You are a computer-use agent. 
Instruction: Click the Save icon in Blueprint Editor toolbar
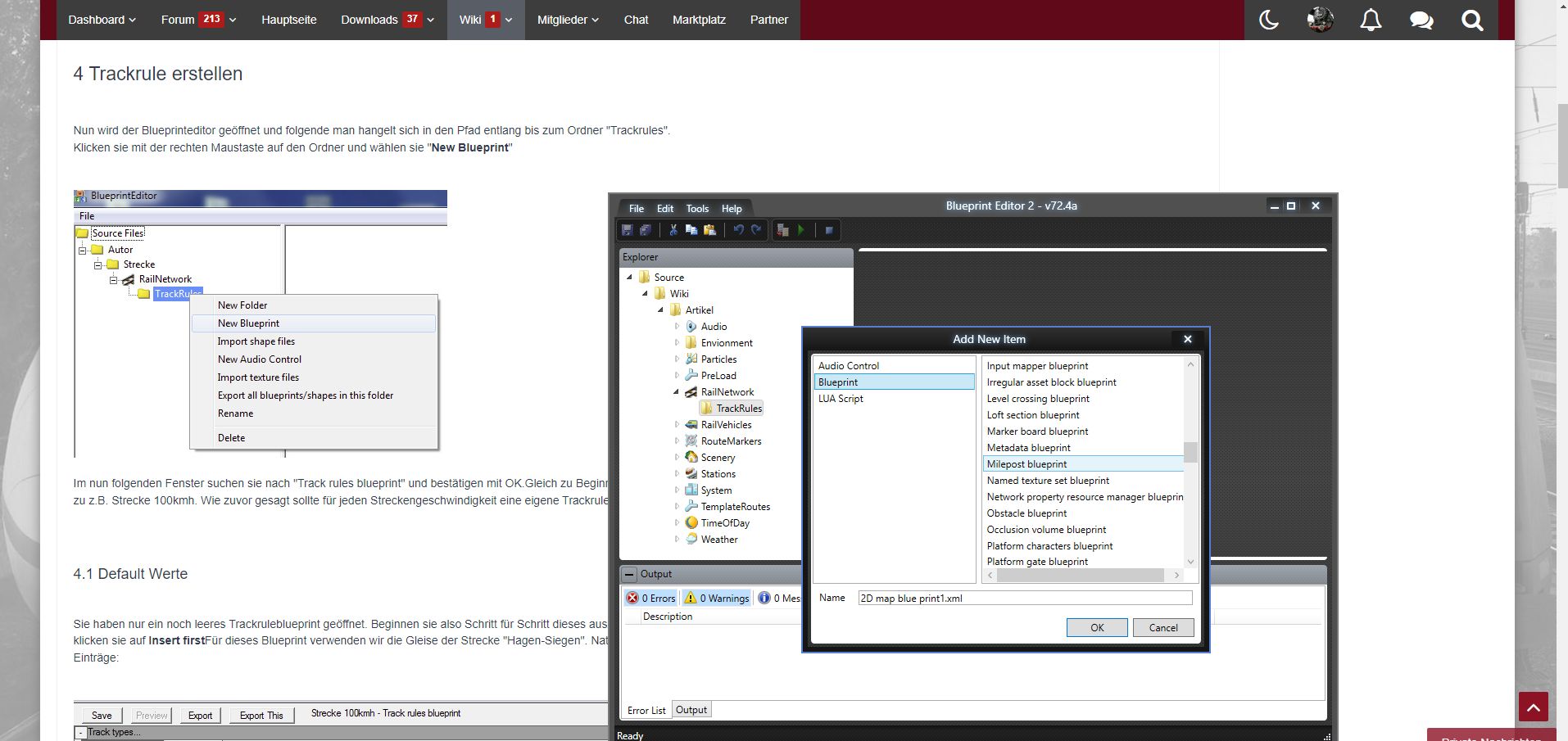point(628,230)
